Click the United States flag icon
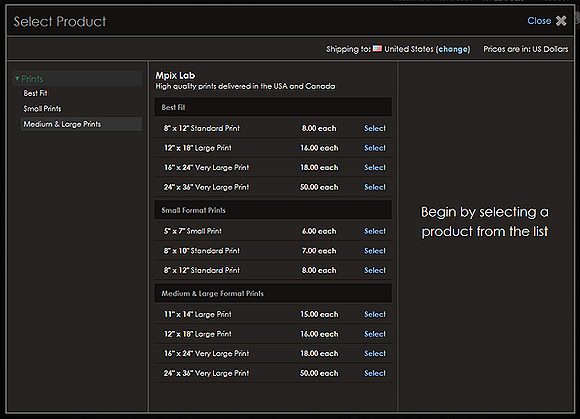Screen dimensions: 580x419 click(377, 48)
